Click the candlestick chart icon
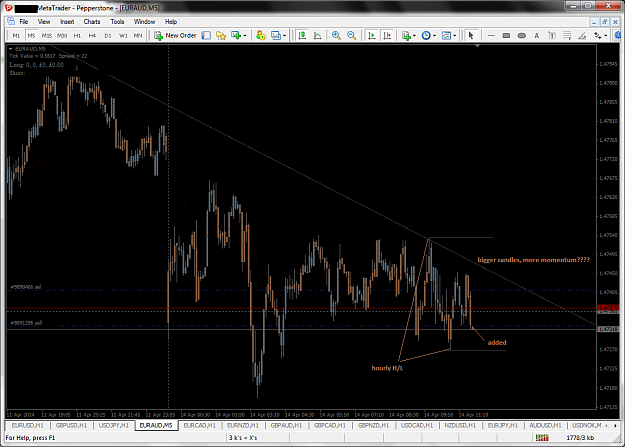Screen dimensions: 625x447 (302, 35)
